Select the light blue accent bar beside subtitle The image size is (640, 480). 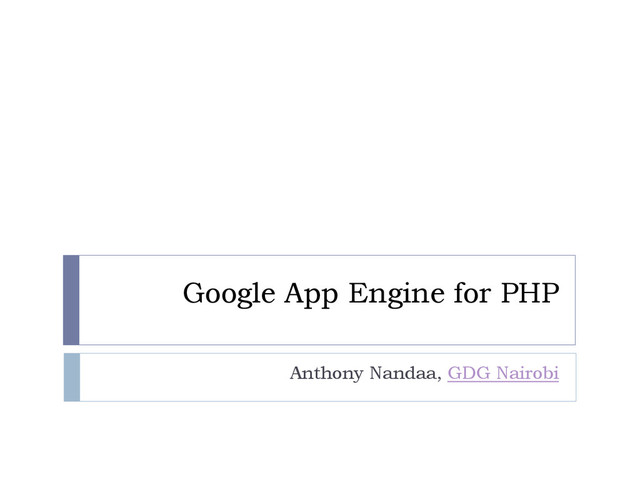[x=72, y=377]
